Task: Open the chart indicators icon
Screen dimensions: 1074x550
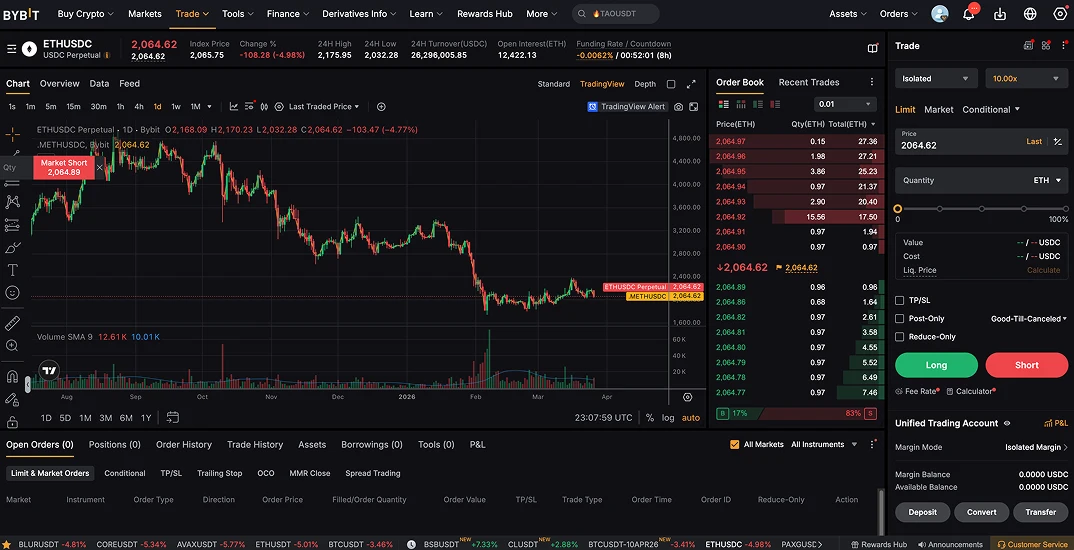Action: pos(234,107)
